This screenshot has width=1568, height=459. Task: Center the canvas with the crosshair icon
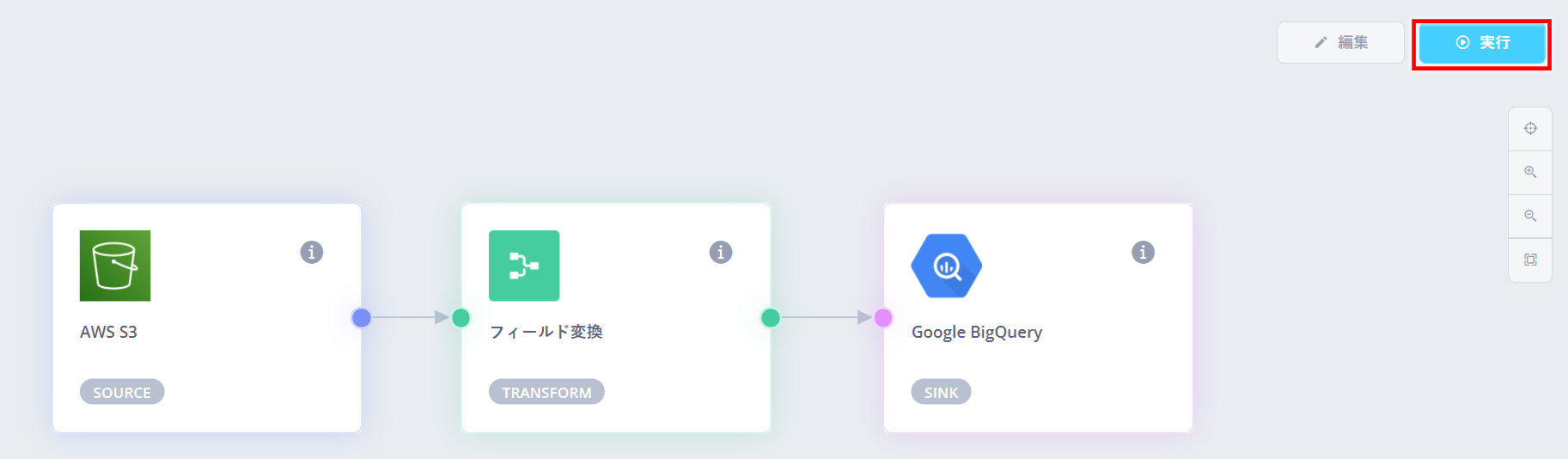pos(1530,129)
